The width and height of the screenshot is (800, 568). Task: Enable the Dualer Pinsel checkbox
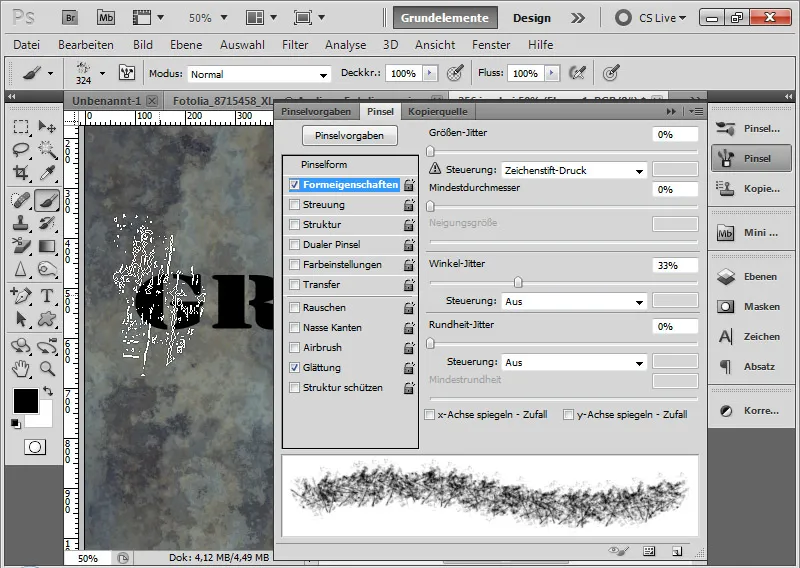coord(294,244)
